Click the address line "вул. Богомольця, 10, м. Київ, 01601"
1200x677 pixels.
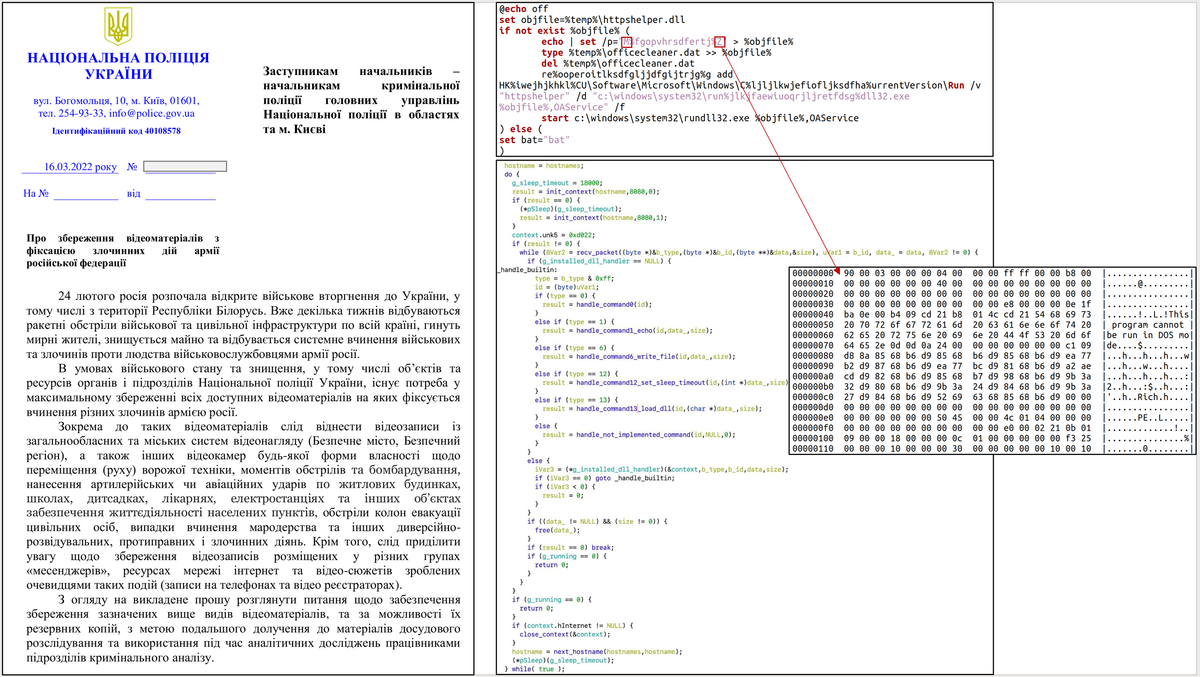117,101
